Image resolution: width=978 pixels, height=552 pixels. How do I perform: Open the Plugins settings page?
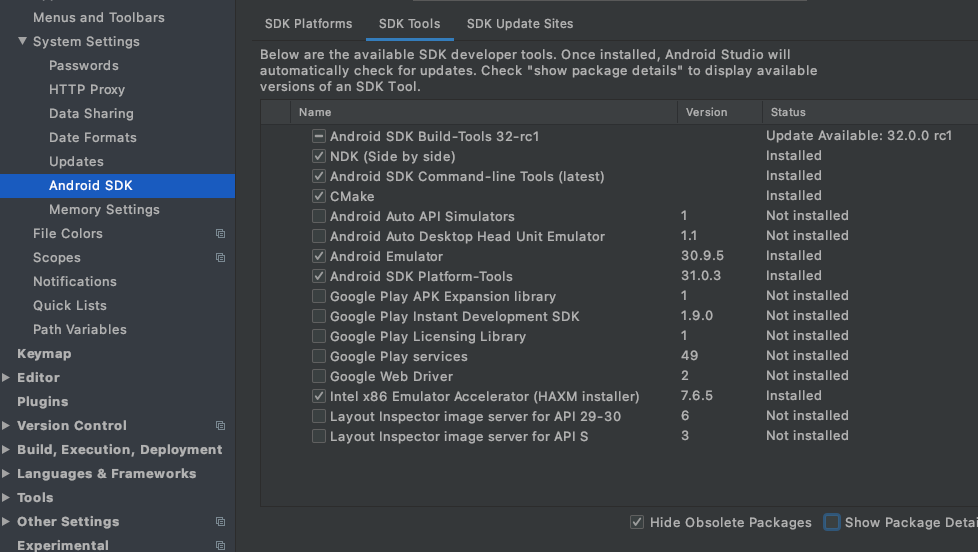42,402
